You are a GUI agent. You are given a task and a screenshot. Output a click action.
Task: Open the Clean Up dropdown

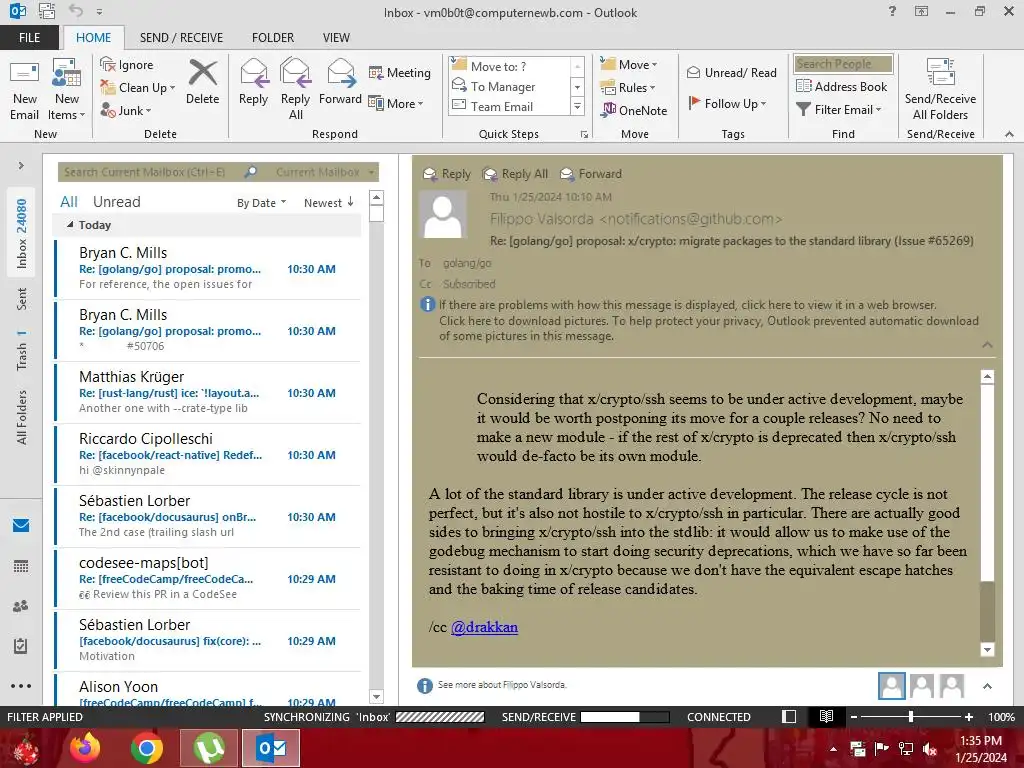coord(138,88)
